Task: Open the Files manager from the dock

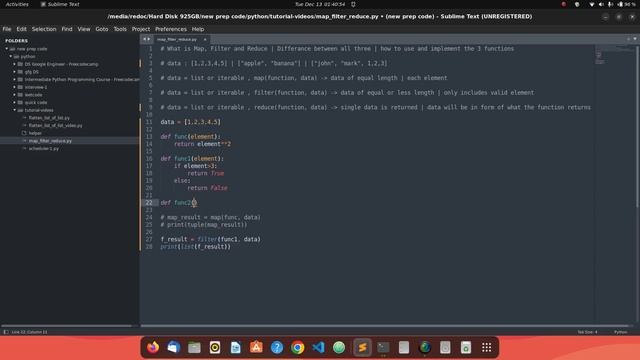Action: (194, 347)
